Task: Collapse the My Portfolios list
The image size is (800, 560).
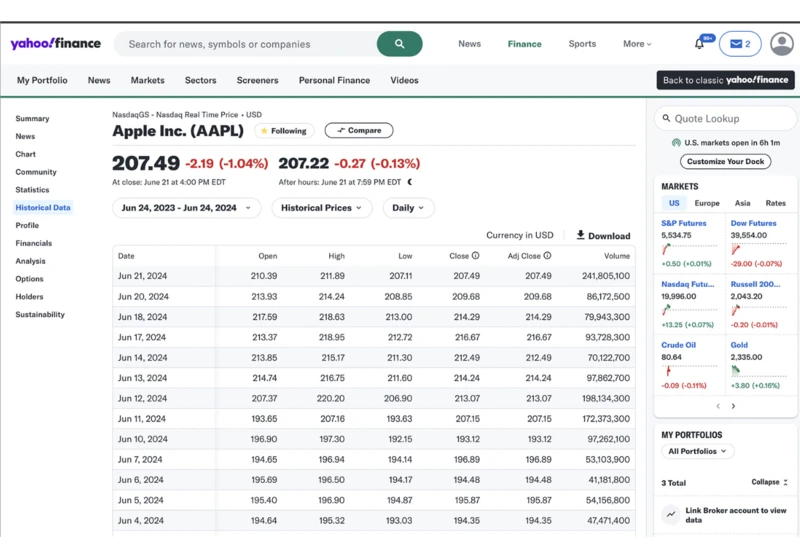Action: (x=769, y=482)
